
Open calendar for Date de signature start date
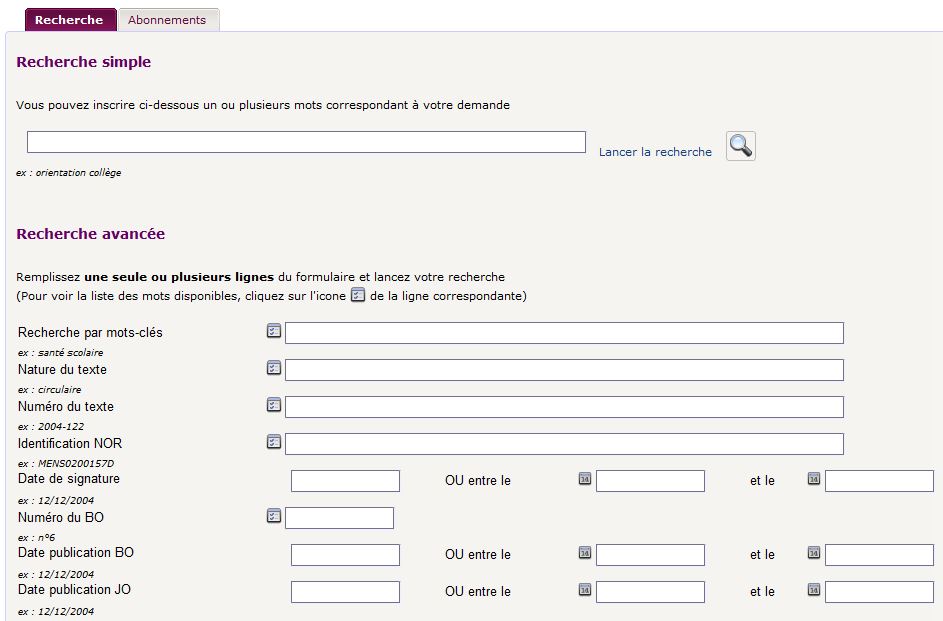click(585, 479)
